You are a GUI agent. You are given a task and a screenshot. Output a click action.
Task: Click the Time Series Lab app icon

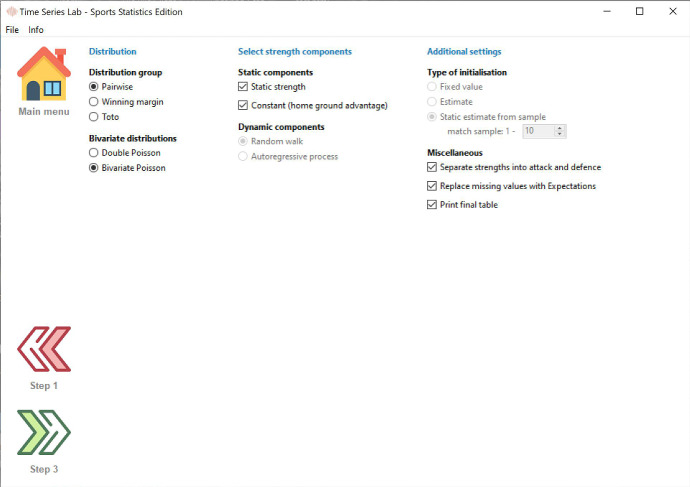[11, 11]
